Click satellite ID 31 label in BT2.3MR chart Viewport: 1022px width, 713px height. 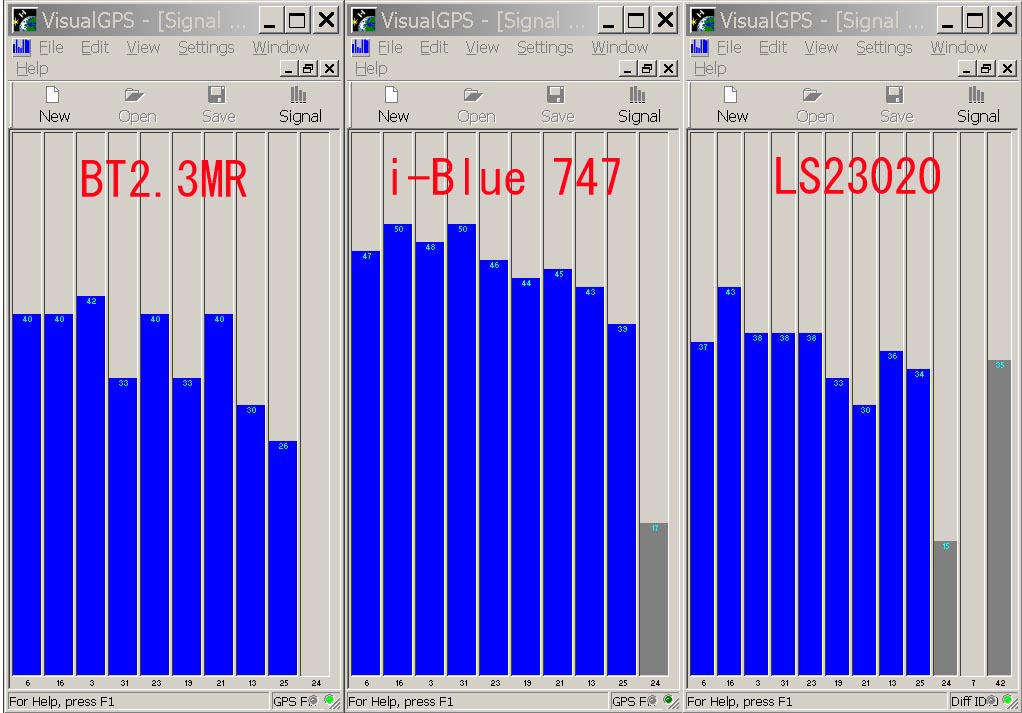124,683
